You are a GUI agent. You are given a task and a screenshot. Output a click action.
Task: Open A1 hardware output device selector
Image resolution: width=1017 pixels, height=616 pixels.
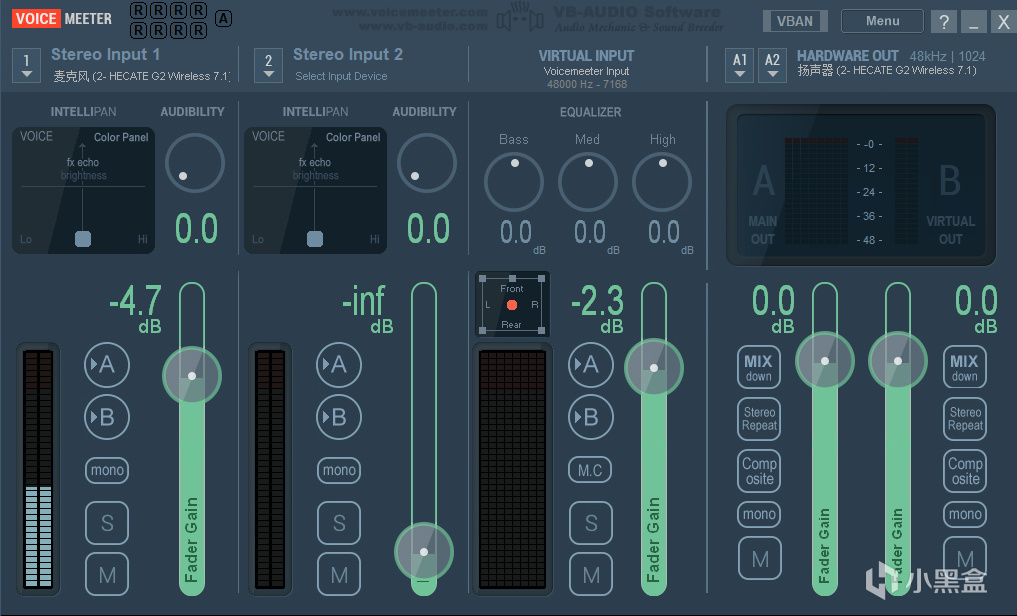(739, 65)
